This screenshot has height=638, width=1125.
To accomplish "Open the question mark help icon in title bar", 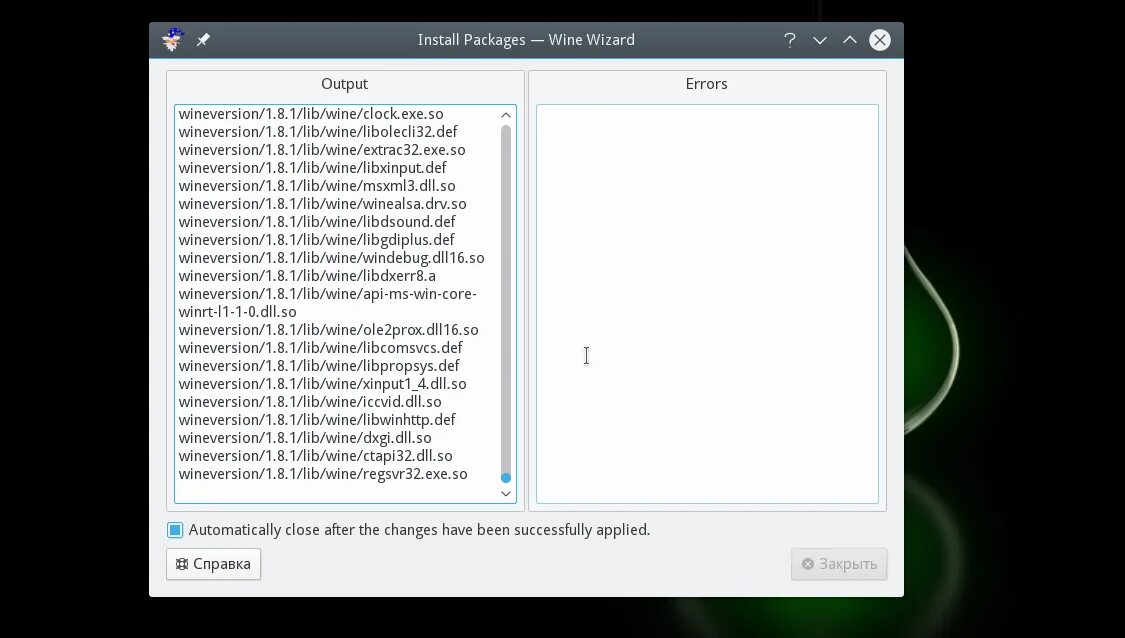I will [790, 40].
